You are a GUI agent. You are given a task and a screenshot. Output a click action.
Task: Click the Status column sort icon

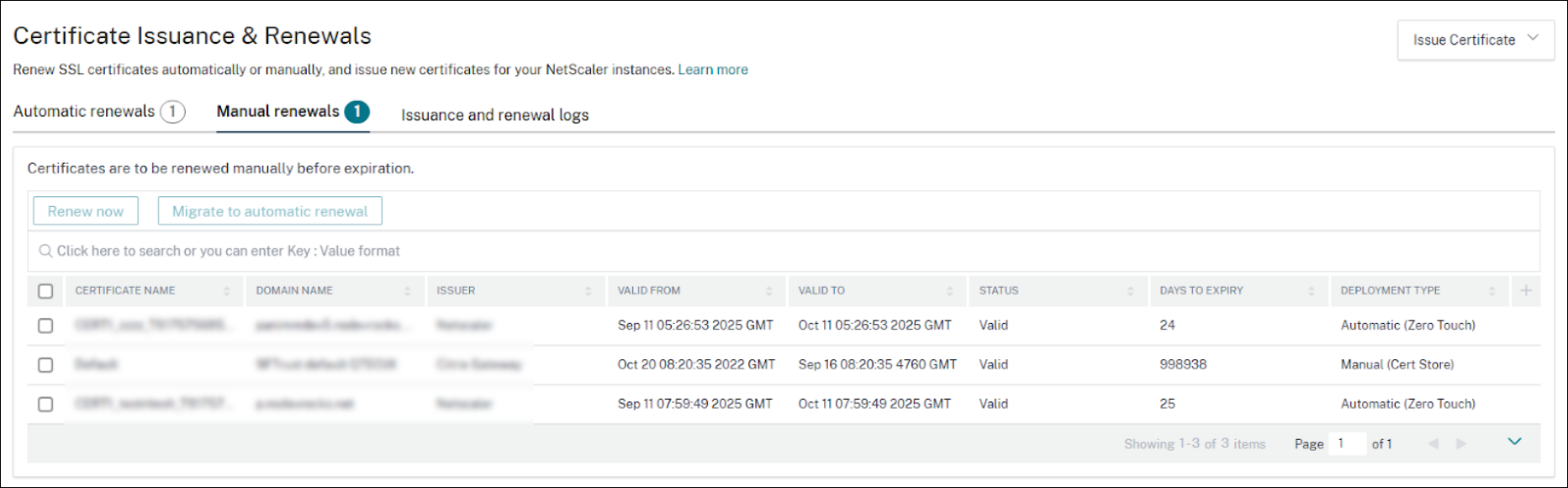[x=1130, y=291]
